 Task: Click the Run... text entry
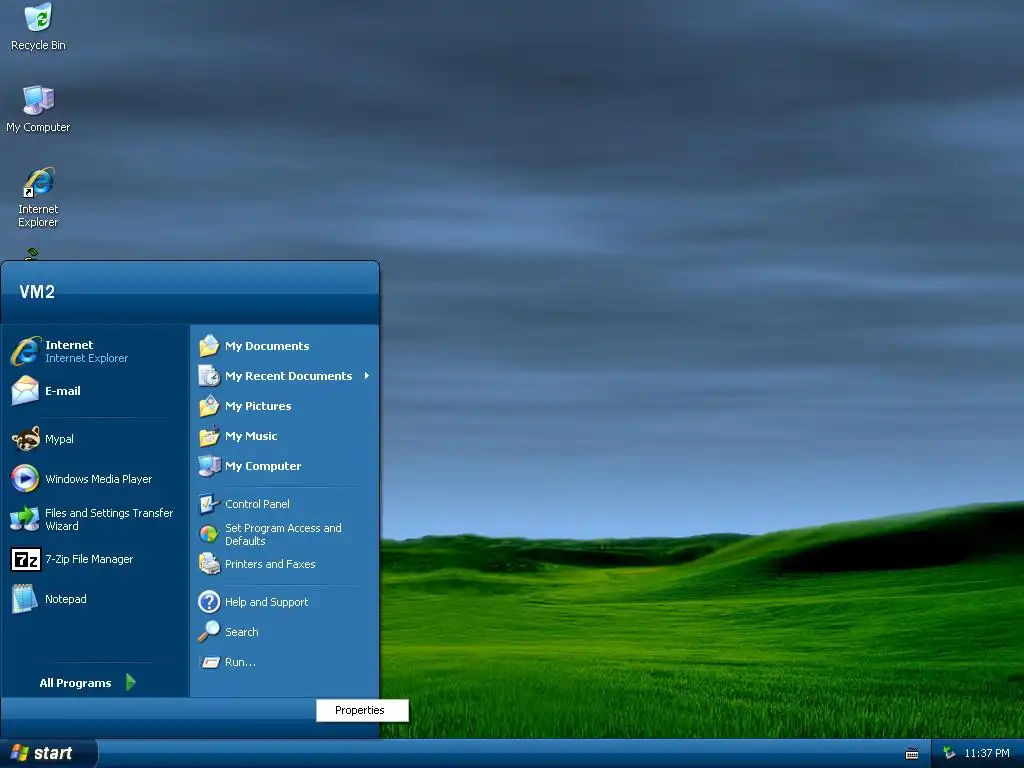pyautogui.click(x=240, y=662)
